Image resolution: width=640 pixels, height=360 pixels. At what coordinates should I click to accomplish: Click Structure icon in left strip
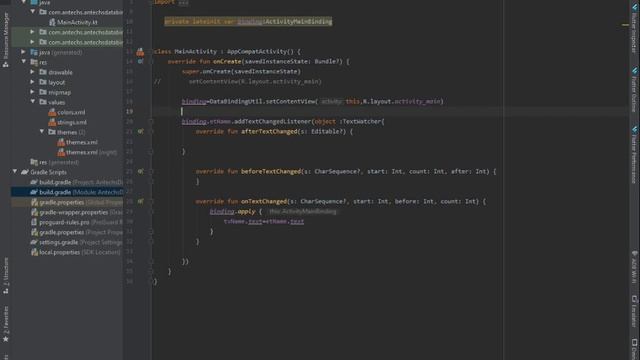click(5, 291)
